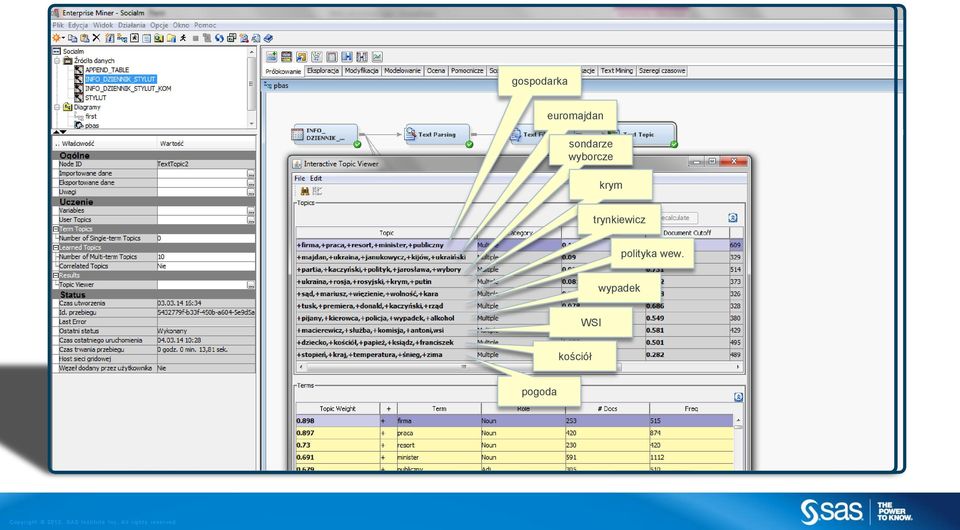Click the Topics table horizontal scrollbar
This screenshot has width=960, height=530.
click(519, 367)
